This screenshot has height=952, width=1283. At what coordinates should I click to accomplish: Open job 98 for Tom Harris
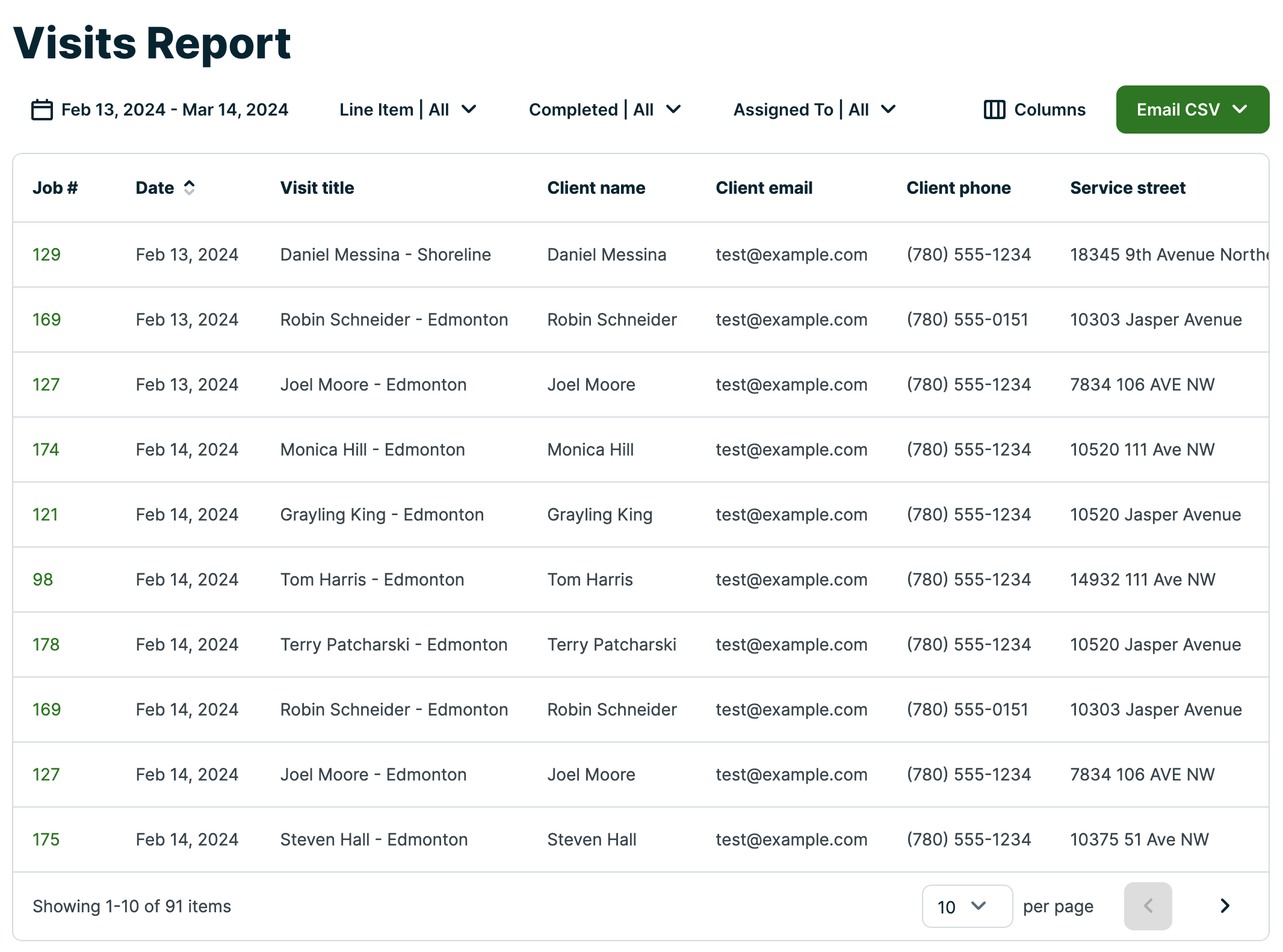[42, 579]
